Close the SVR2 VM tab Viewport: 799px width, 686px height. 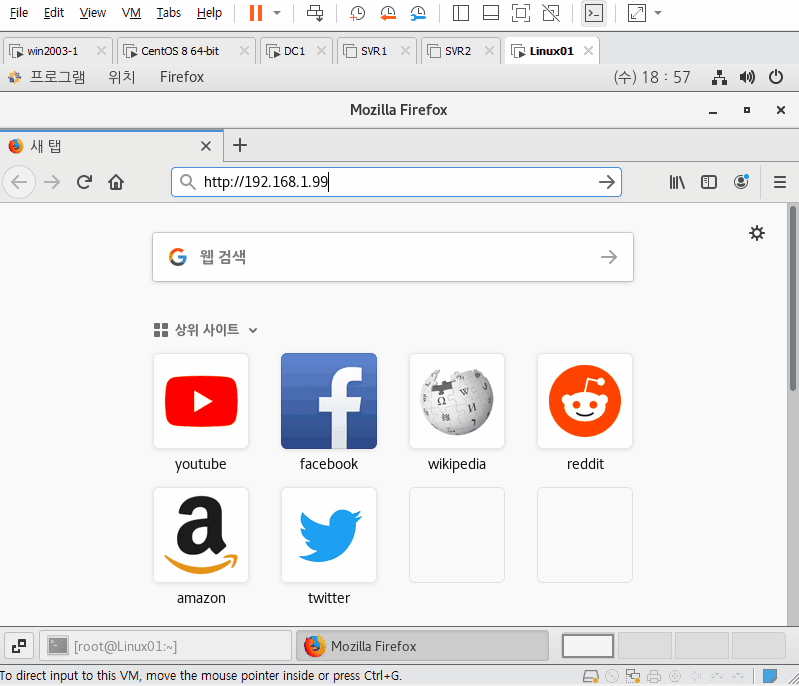click(x=489, y=50)
